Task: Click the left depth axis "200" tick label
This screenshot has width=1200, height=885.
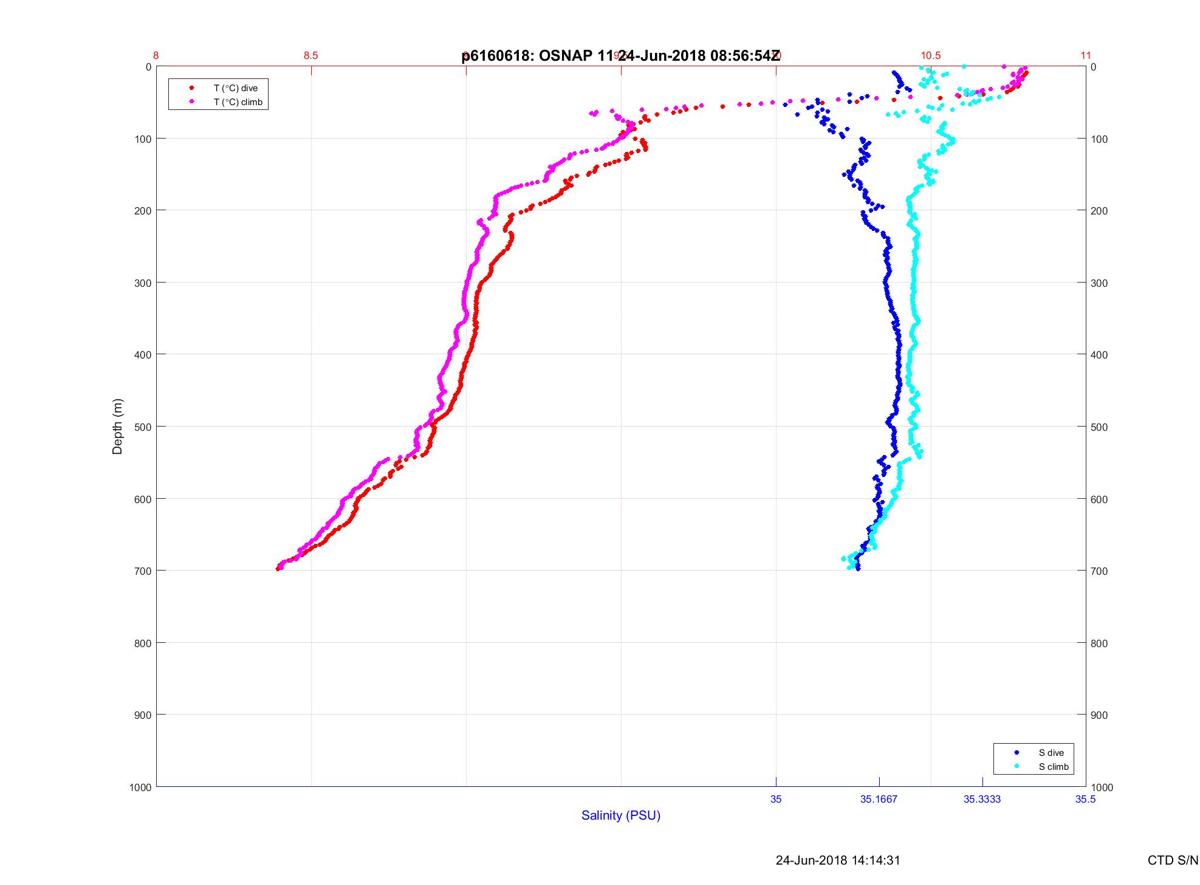Action: click(x=142, y=211)
